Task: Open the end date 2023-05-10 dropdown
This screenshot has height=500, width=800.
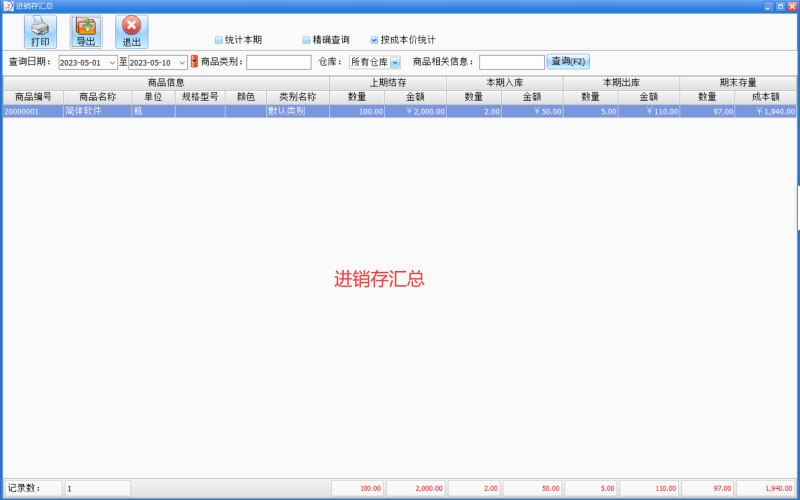Action: tap(182, 63)
